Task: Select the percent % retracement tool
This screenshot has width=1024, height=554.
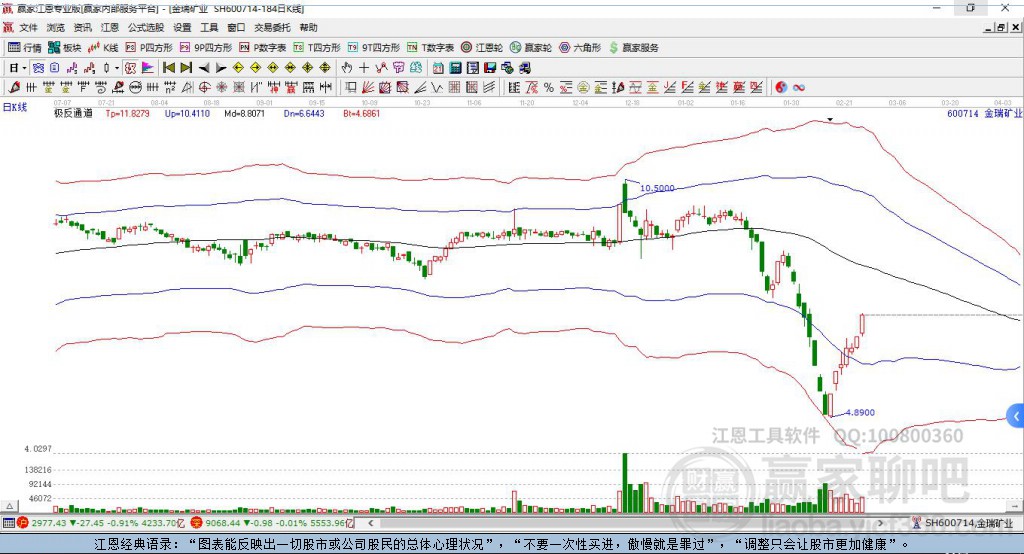Action: tap(549, 88)
